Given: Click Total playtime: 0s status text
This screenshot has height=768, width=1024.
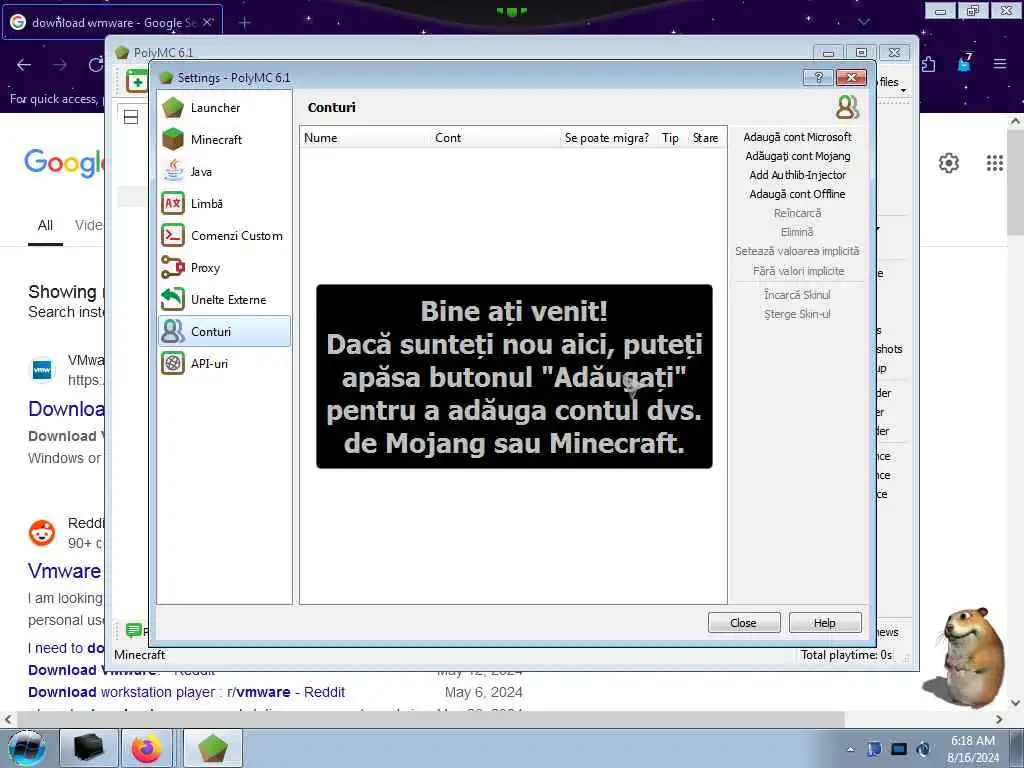Looking at the screenshot, I should (846, 655).
